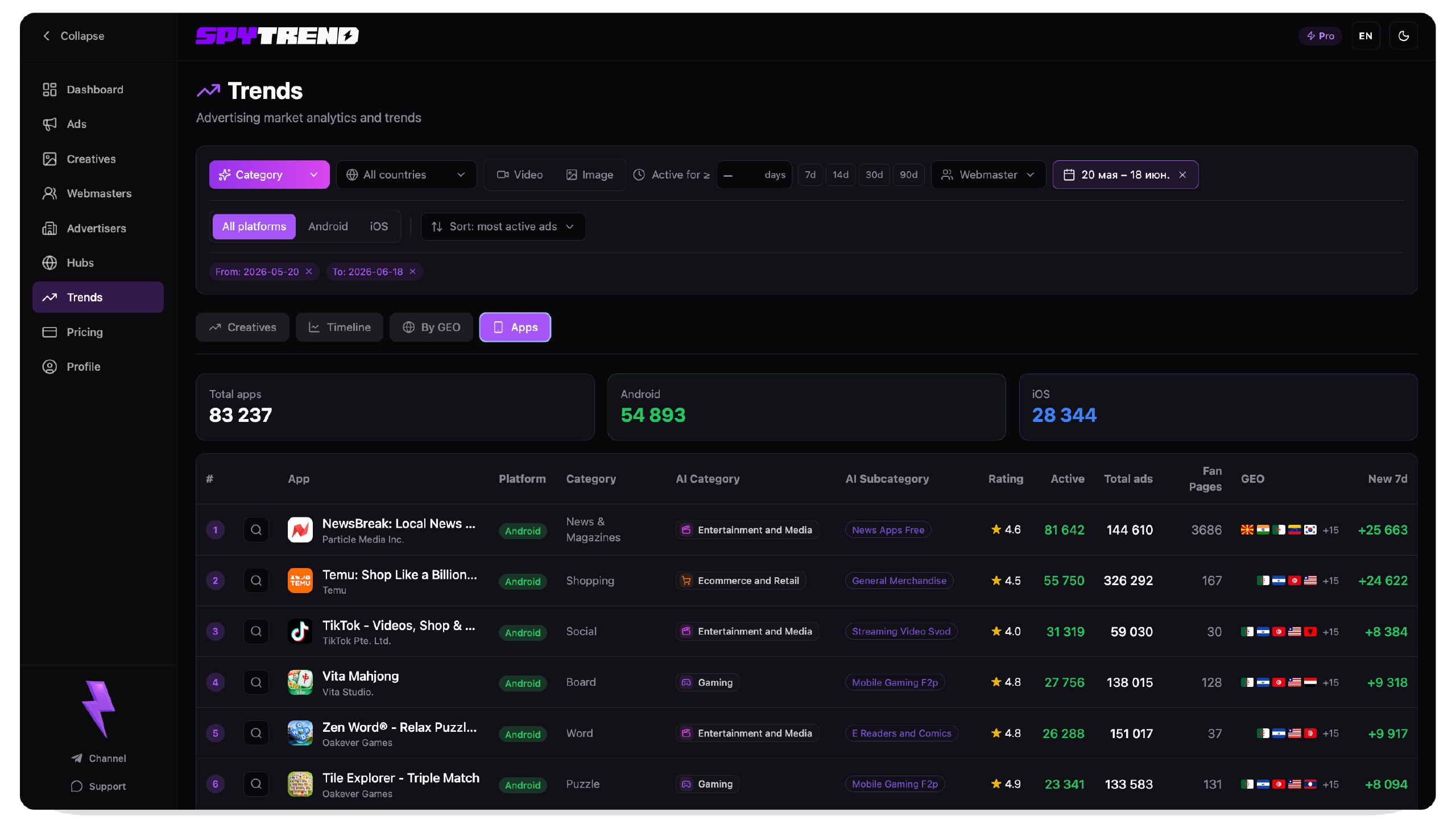The height and width of the screenshot is (837, 1456).
Task: Remove the To: 2026-06-18 filter chip
Action: [413, 271]
